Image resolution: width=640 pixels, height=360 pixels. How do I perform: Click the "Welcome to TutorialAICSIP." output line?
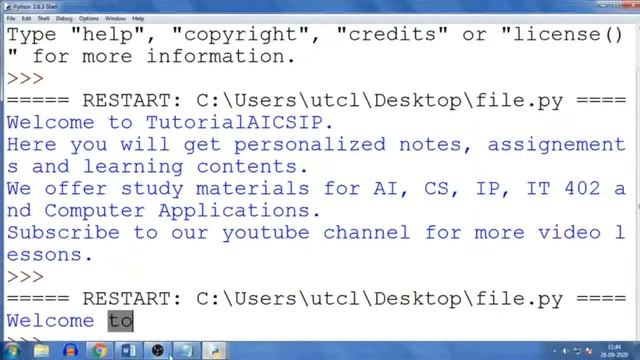170,122
